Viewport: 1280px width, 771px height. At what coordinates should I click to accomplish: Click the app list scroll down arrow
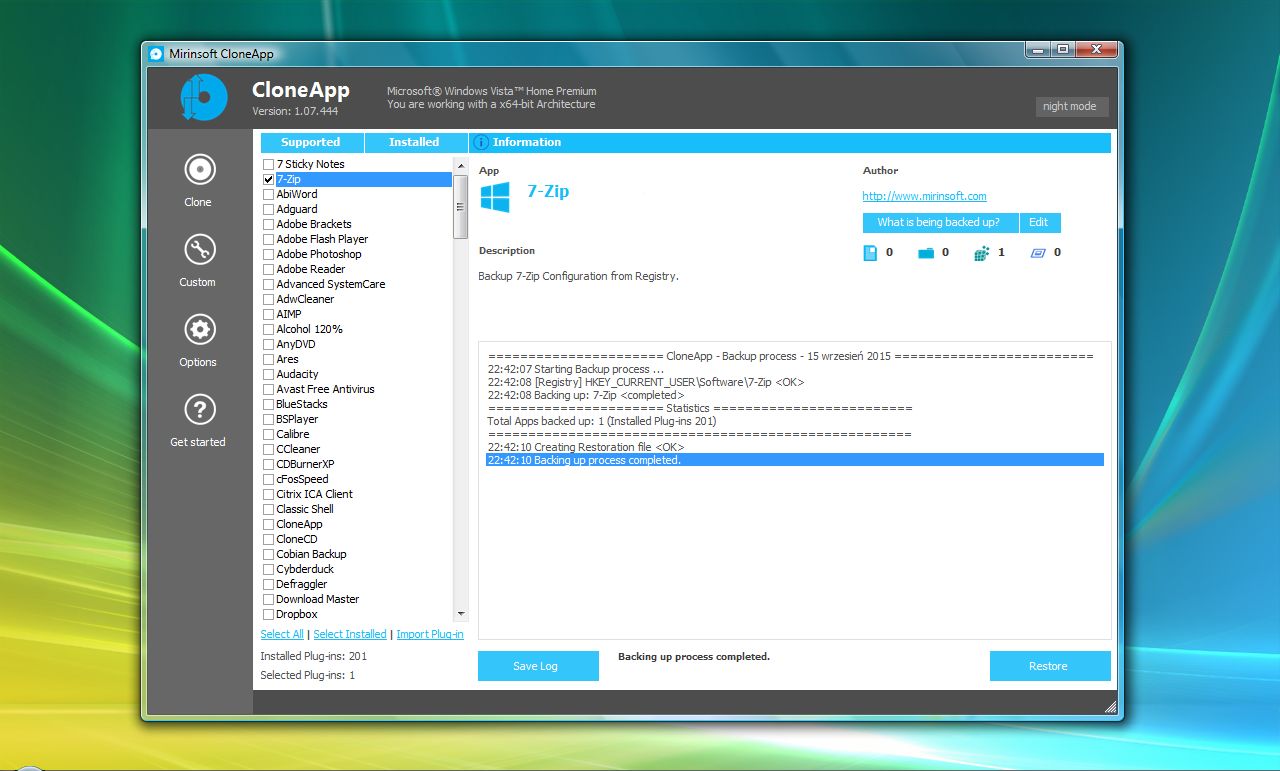click(x=461, y=613)
